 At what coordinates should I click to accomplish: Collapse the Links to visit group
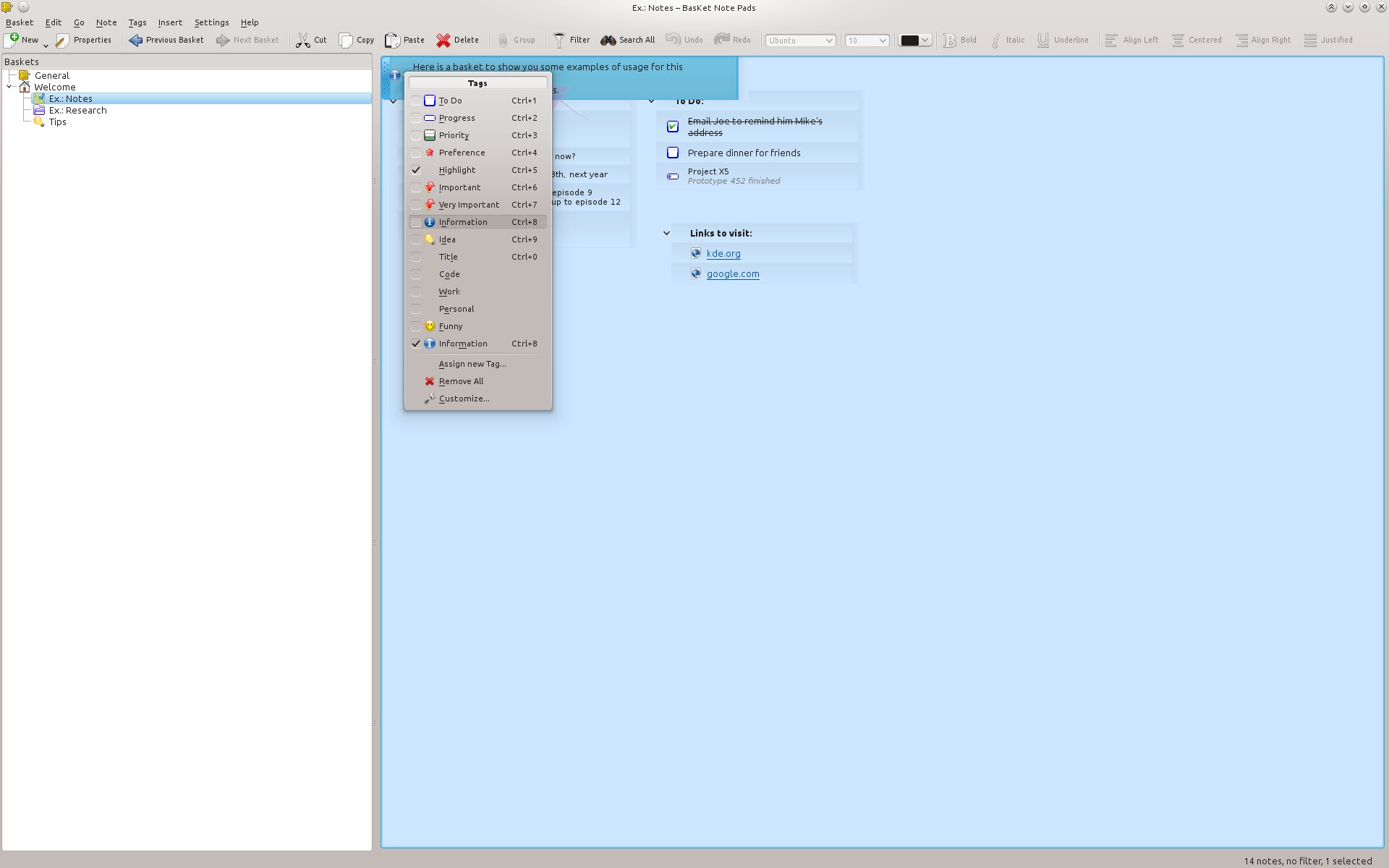[666, 233]
